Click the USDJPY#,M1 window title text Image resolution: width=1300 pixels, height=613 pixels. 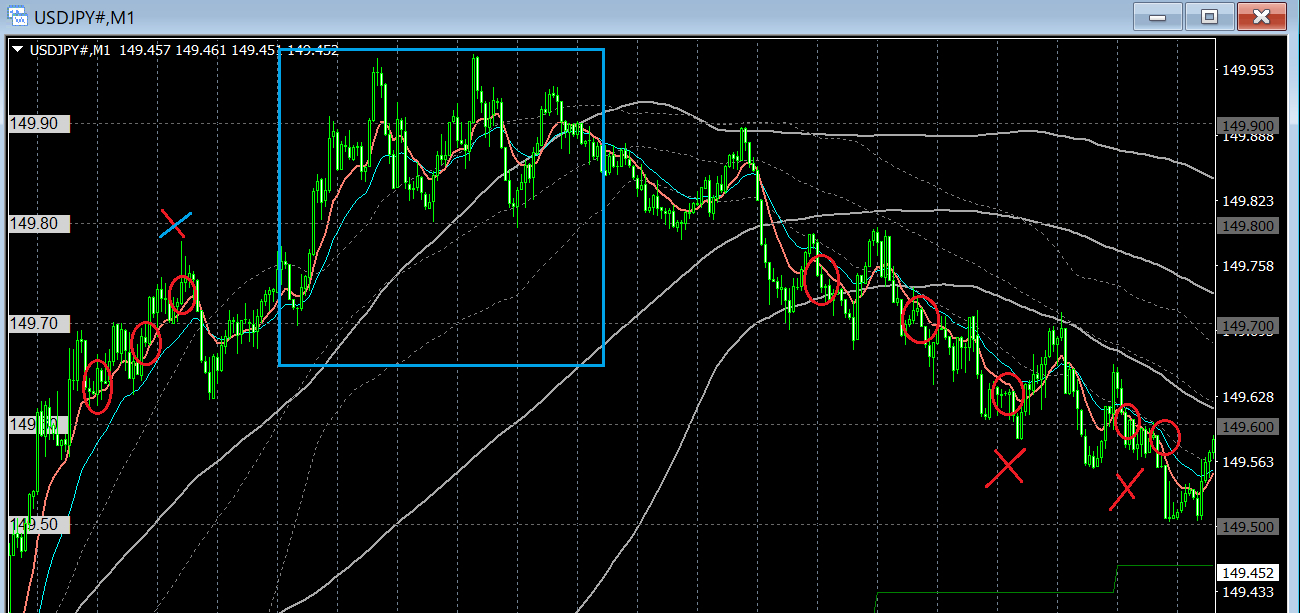point(85,17)
